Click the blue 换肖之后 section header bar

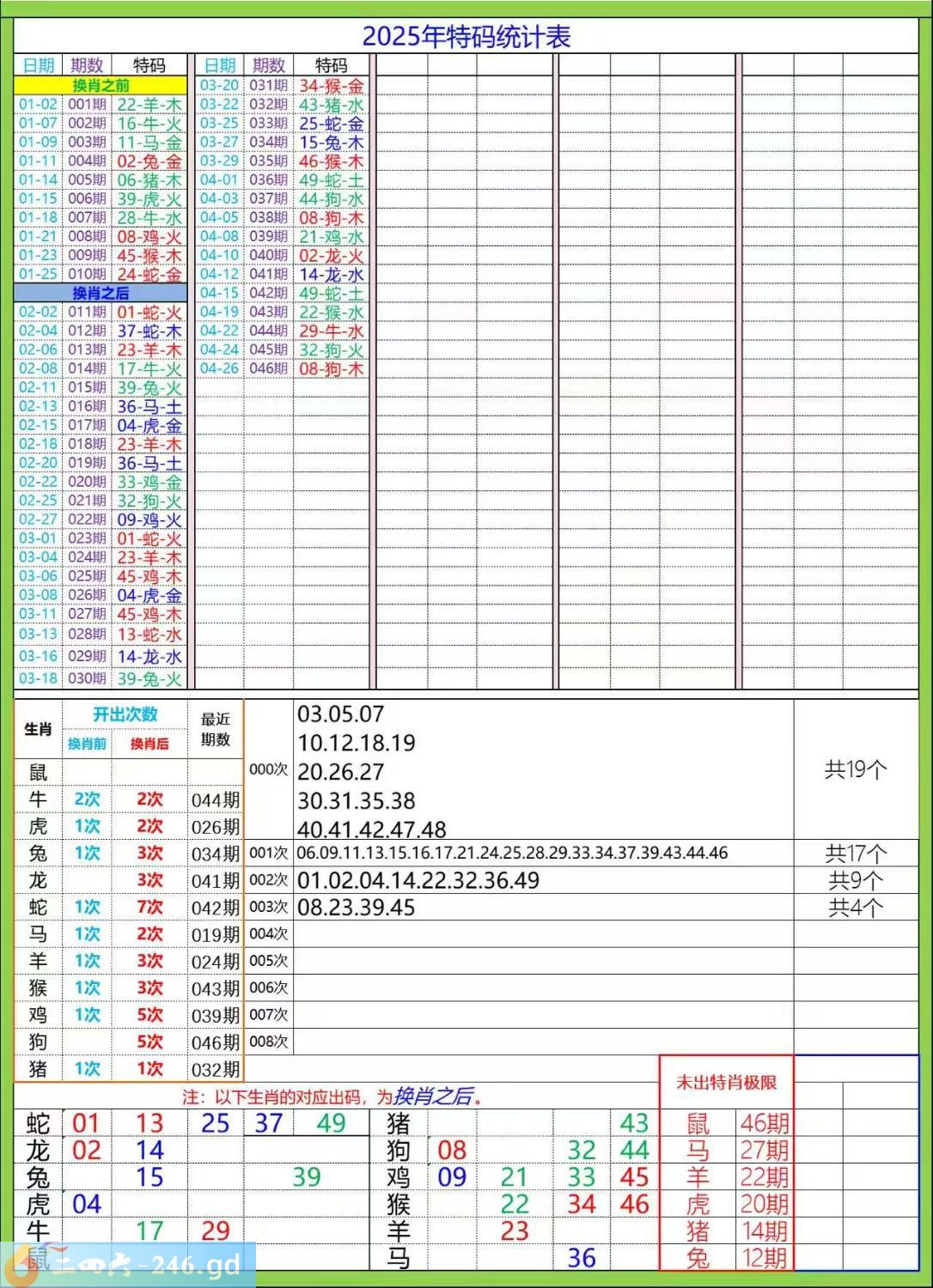tap(101, 293)
